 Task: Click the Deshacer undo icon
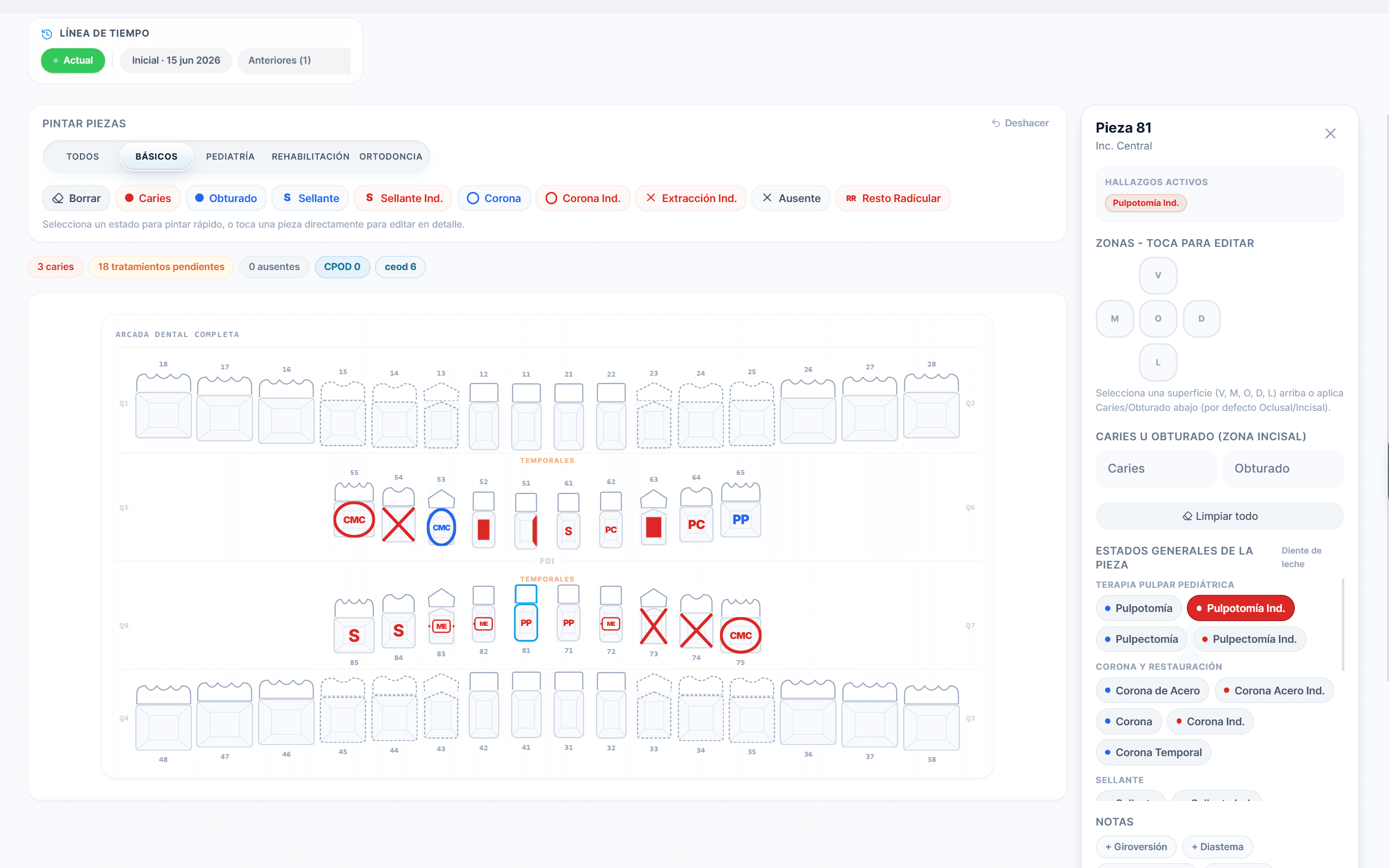996,123
